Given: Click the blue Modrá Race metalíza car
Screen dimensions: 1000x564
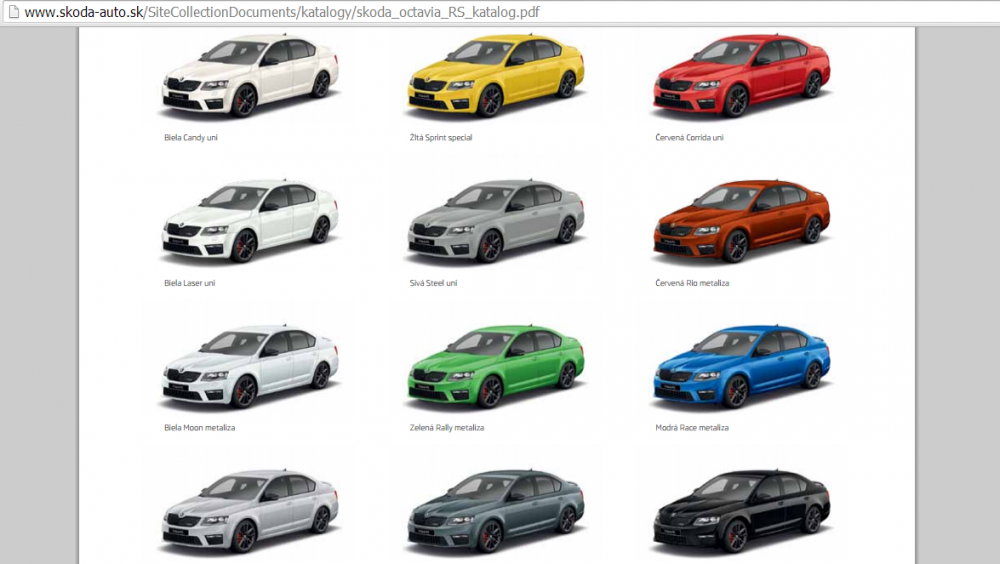Looking at the screenshot, I should click(x=742, y=366).
